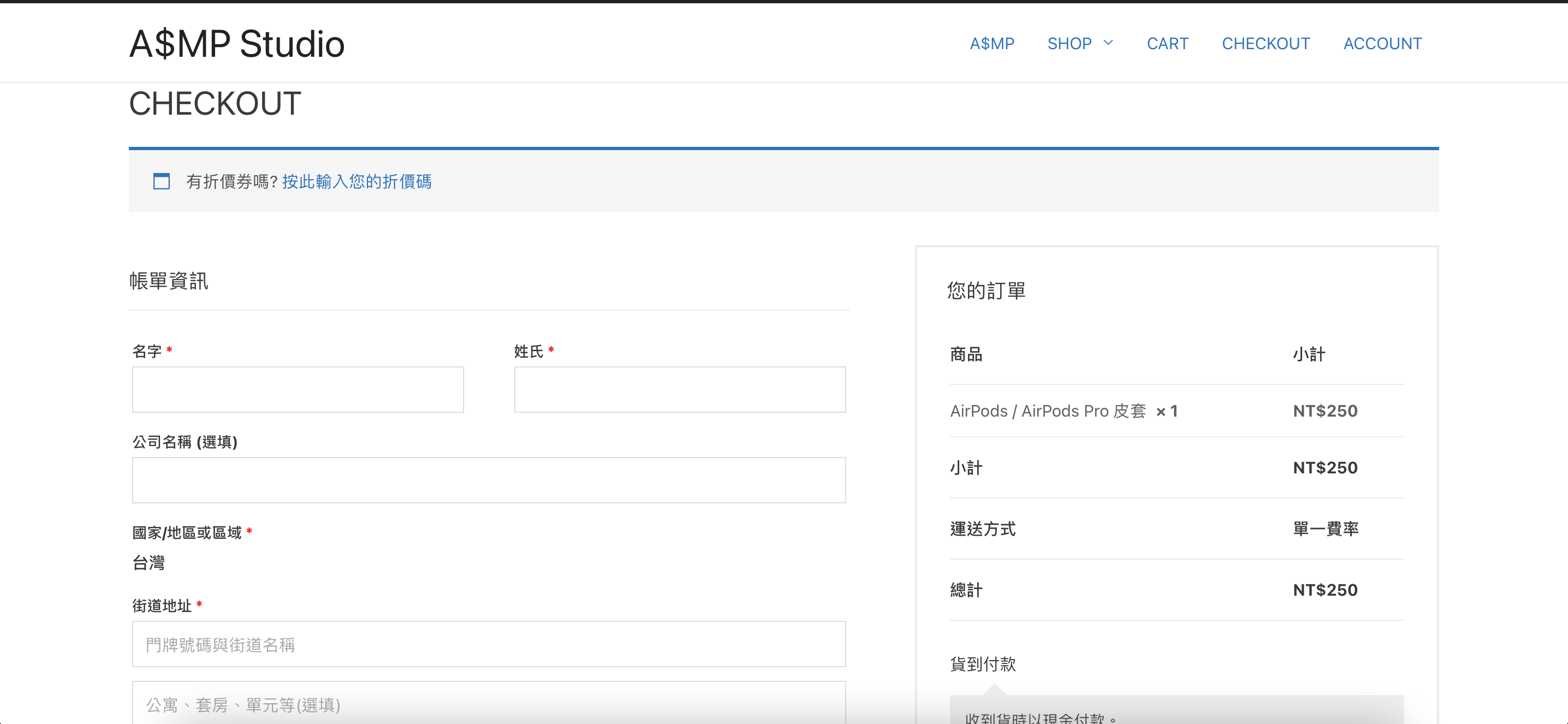Click the 公司名稱 company name field
This screenshot has width=1568, height=724.
[489, 480]
